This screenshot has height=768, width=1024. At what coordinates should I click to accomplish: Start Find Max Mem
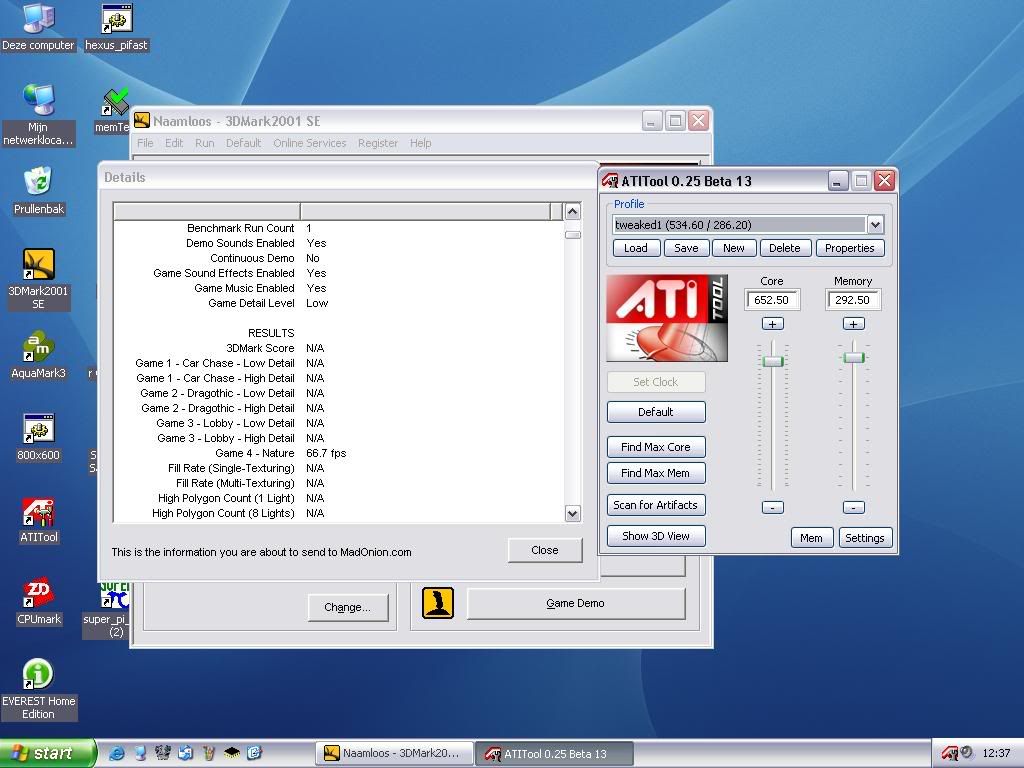(x=656, y=473)
